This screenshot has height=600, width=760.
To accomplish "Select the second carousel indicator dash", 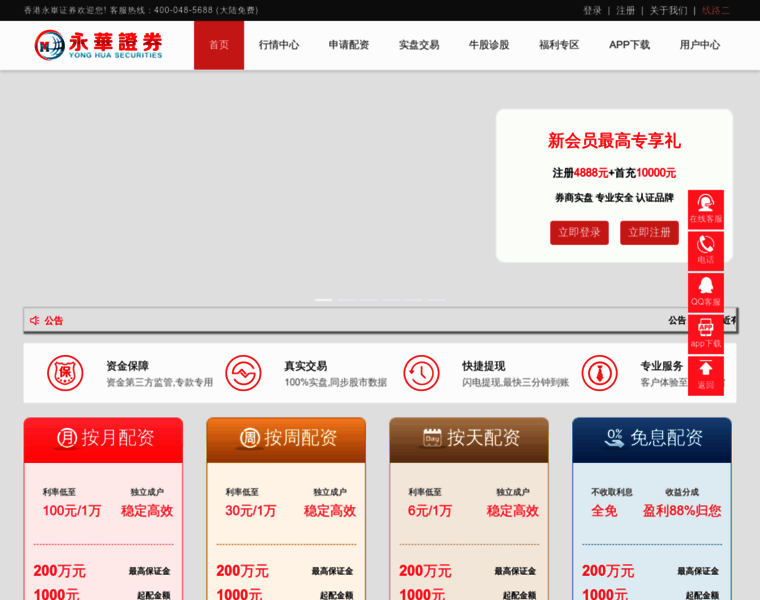I will 347,300.
